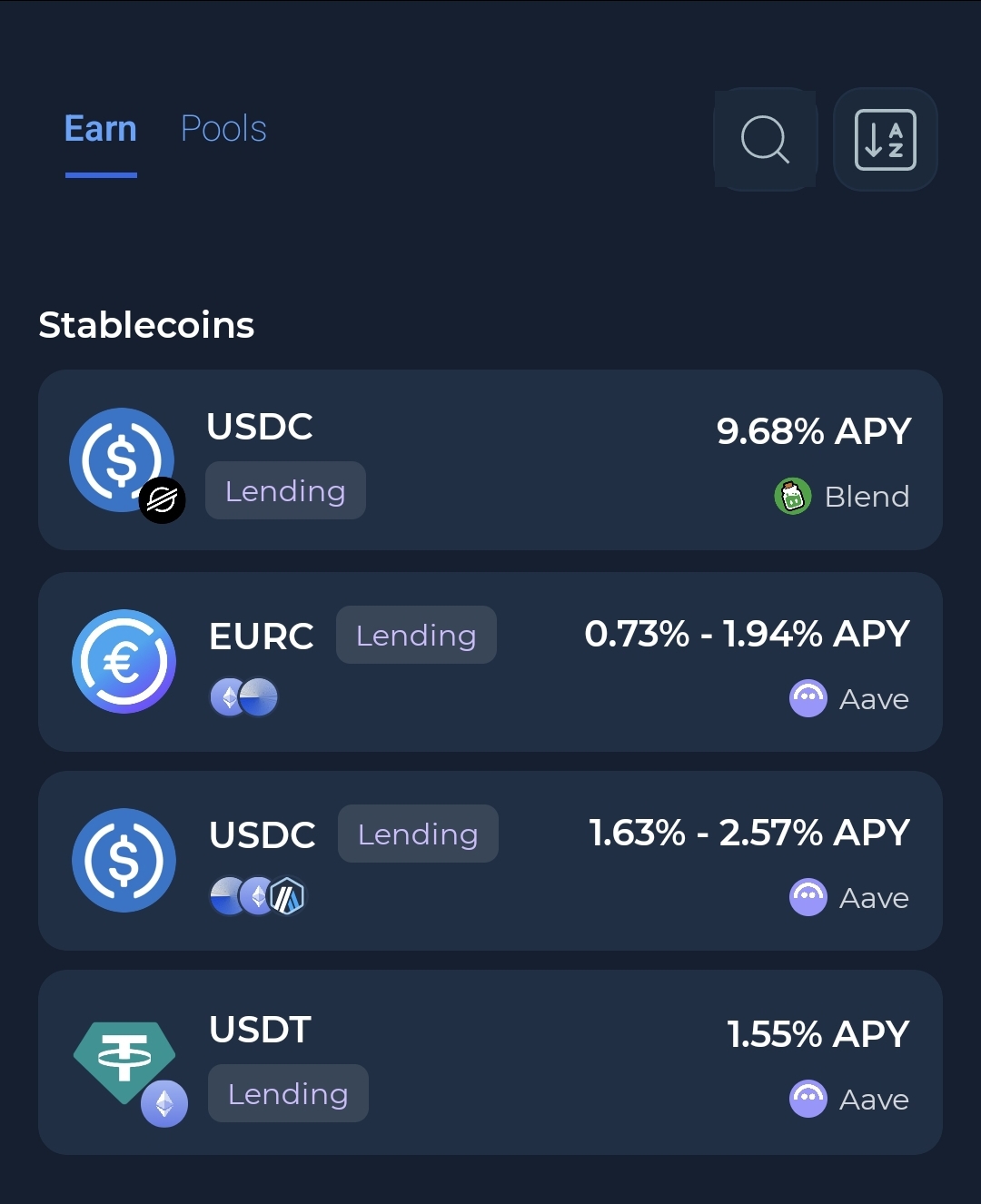Switch to the Pools tab

click(223, 129)
